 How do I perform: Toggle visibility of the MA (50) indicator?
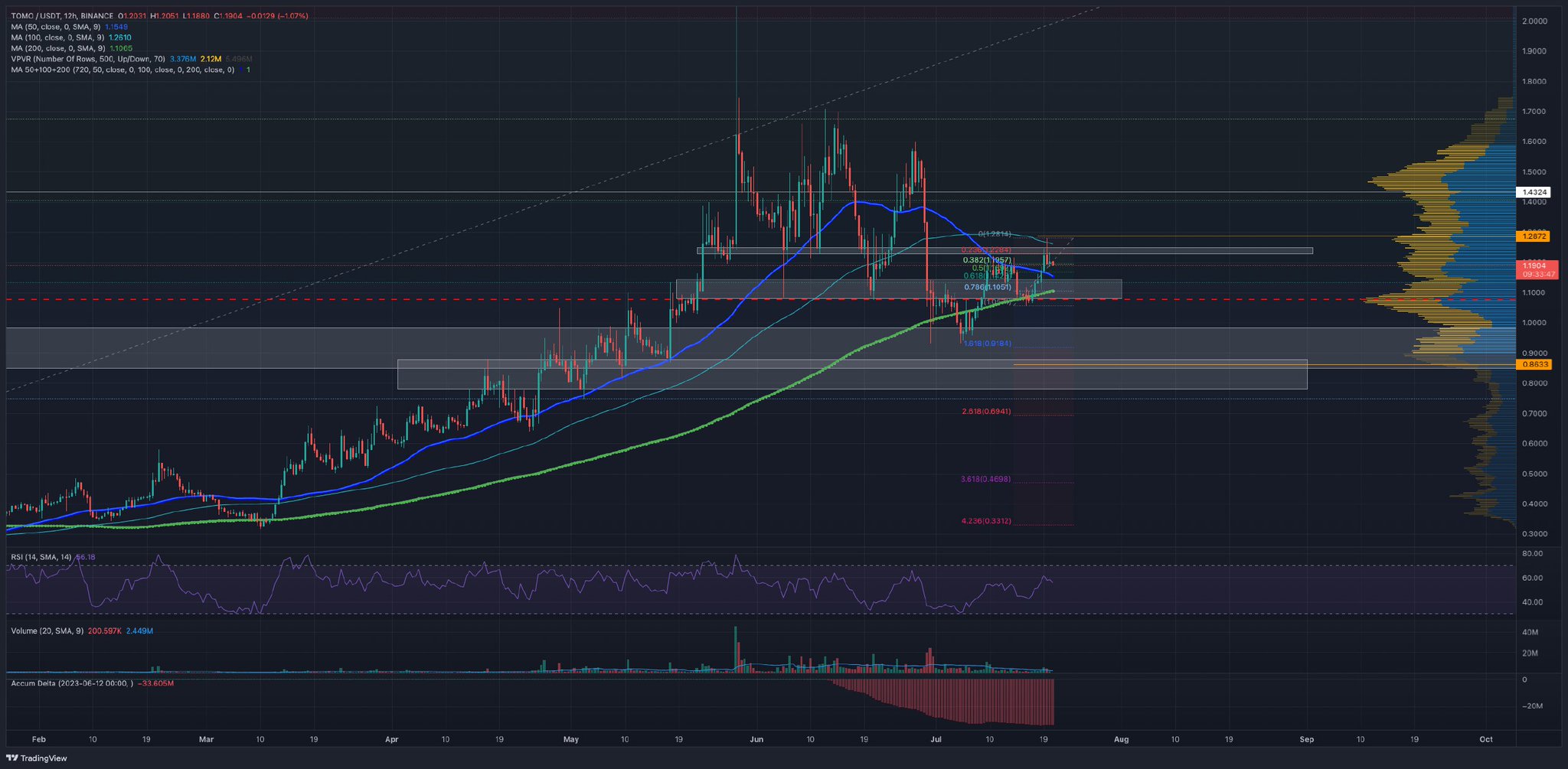[57, 26]
